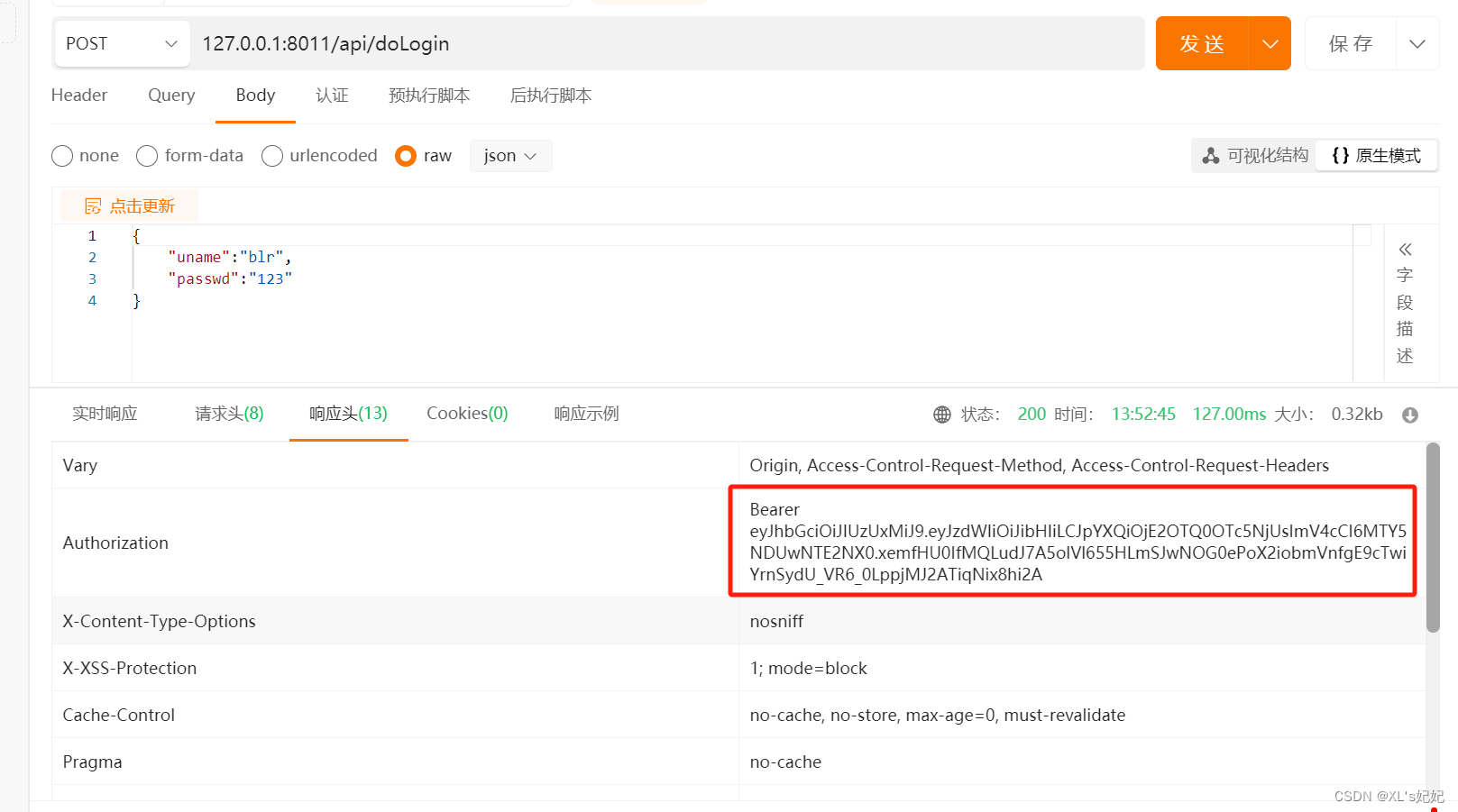The image size is (1458, 812).
Task: Open the 响应示例 response example tab
Action: click(586, 414)
